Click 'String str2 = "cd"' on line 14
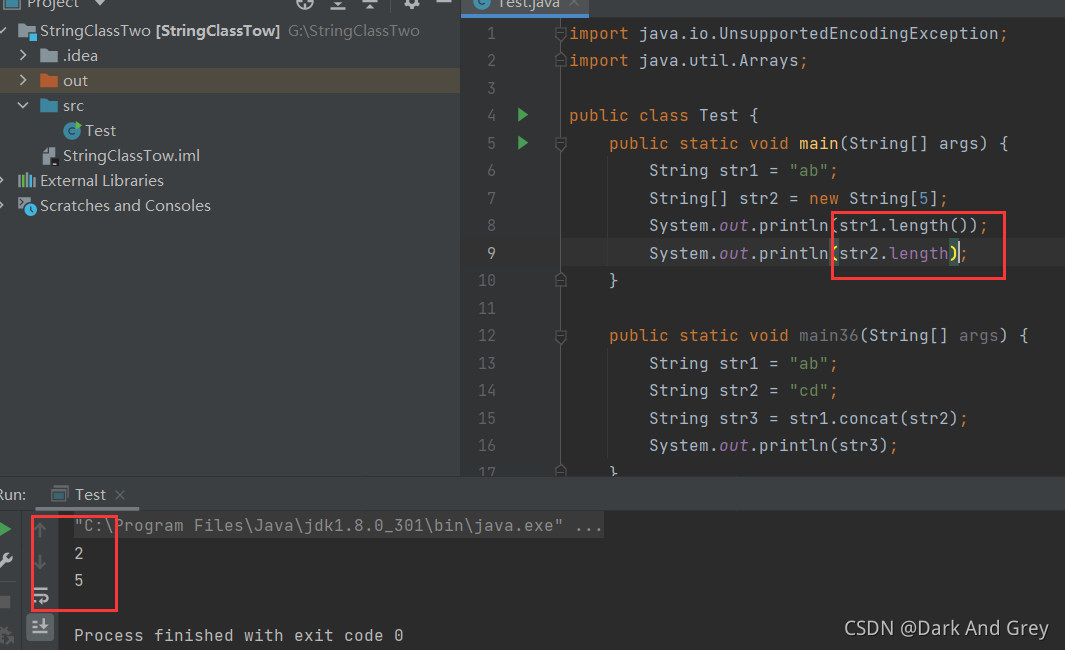The image size is (1065, 650). click(738, 391)
